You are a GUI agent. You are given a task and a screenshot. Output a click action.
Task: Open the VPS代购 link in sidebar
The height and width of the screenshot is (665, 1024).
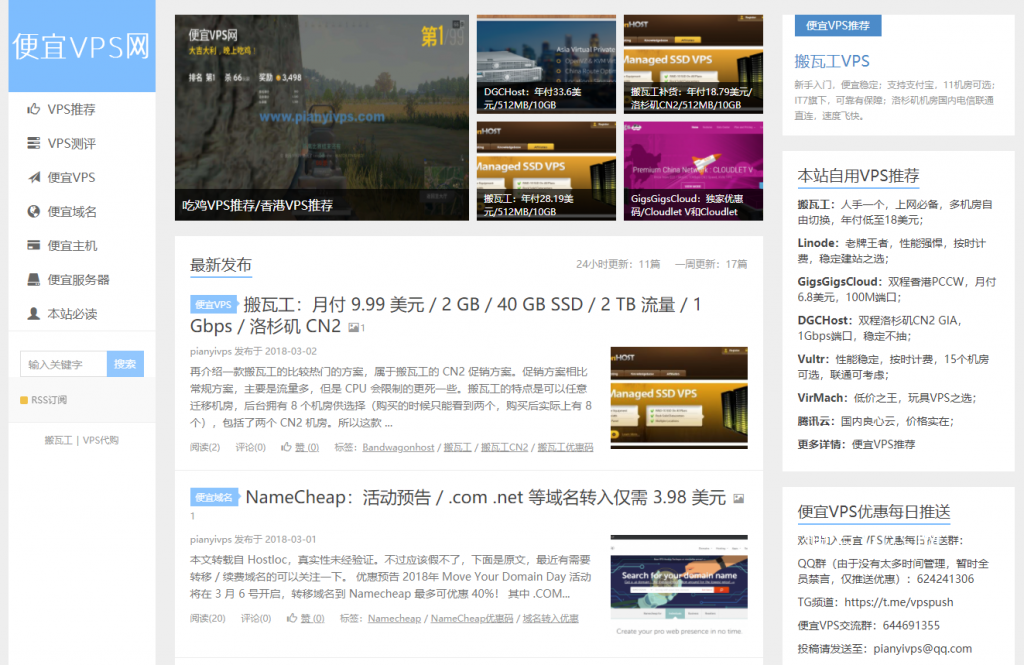(x=101, y=440)
